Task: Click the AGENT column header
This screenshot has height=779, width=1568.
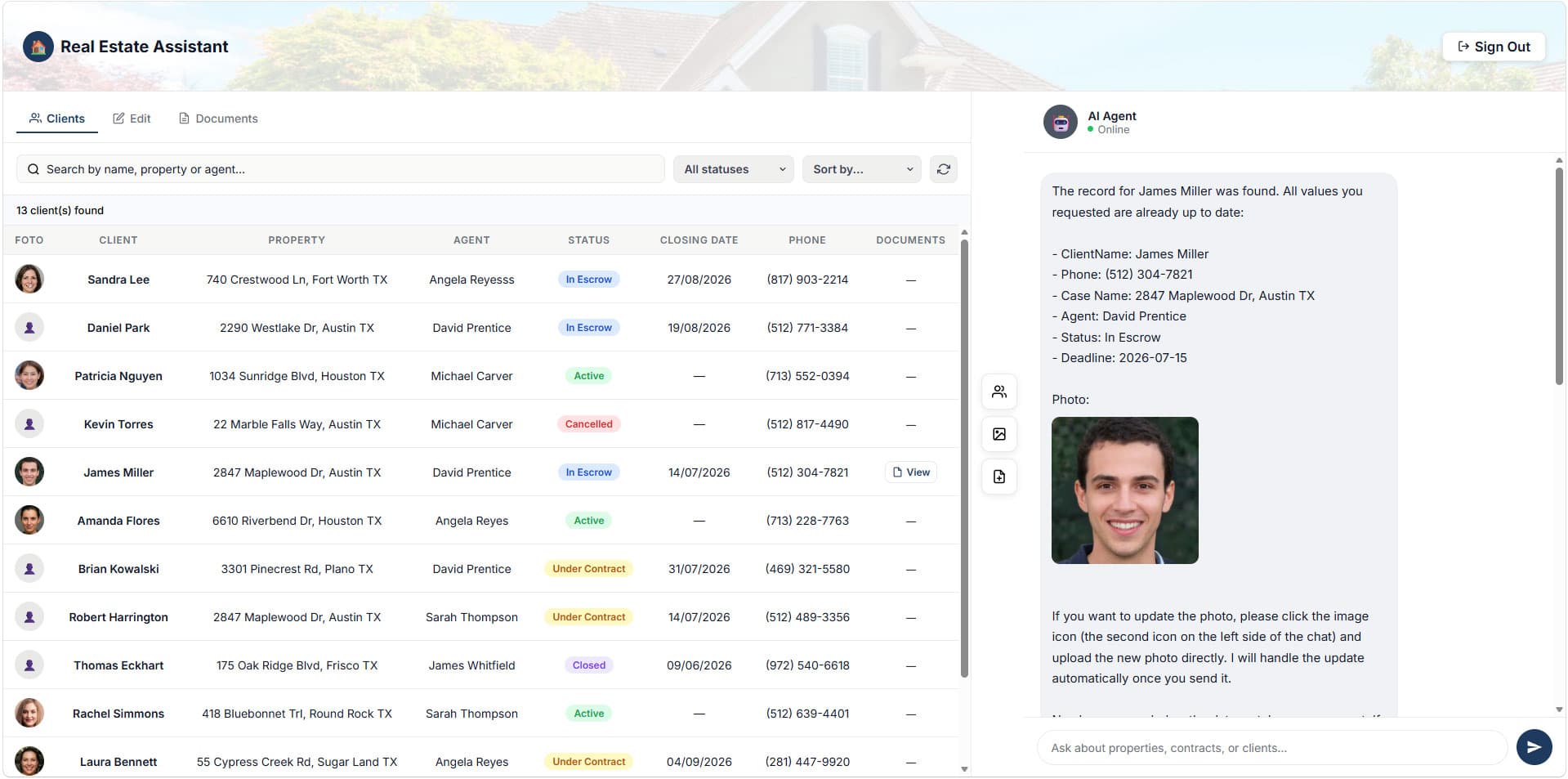Action: 471,240
